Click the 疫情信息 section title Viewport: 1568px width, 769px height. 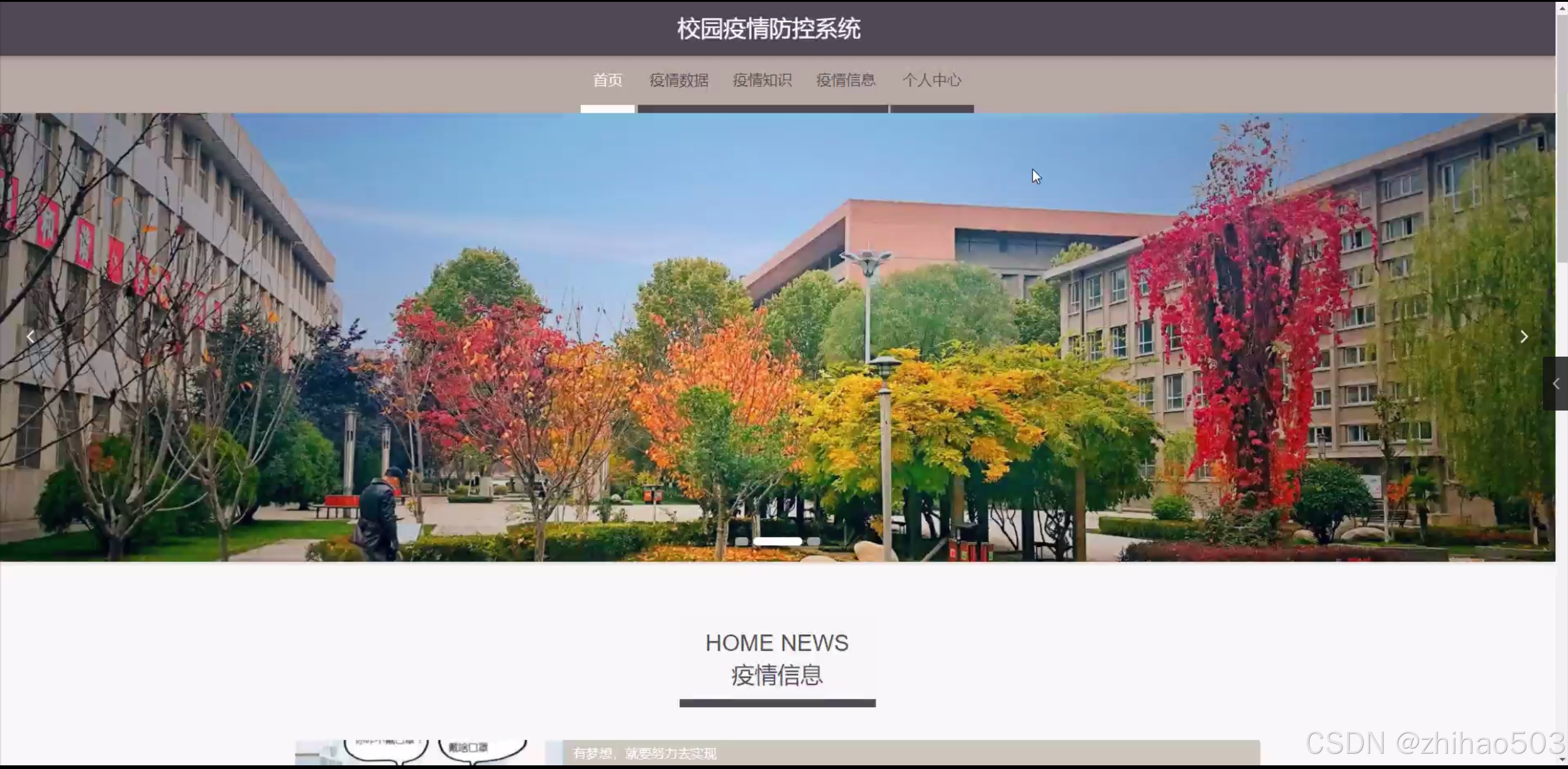pyautogui.click(x=777, y=675)
